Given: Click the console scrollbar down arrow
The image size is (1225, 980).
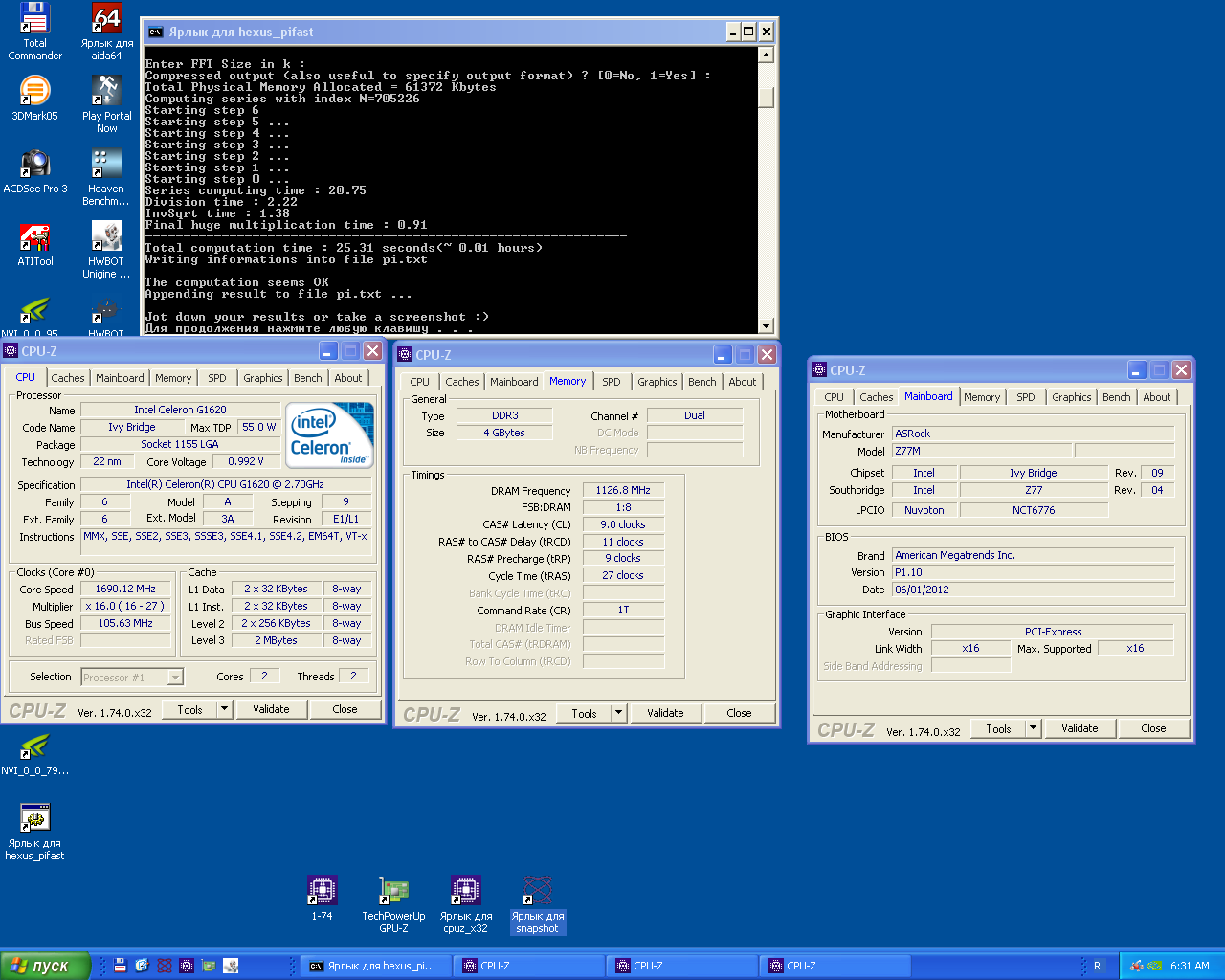Looking at the screenshot, I should (x=766, y=325).
